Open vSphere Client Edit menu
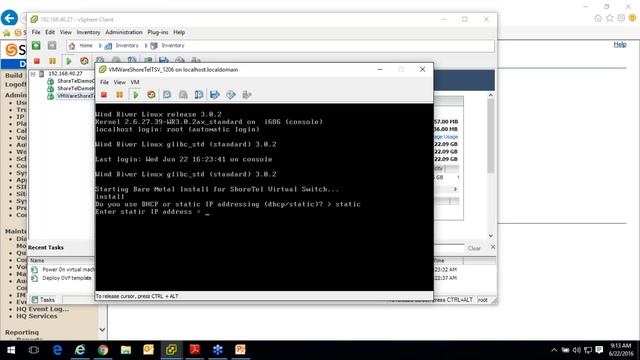640x360 pixels. click(50, 32)
